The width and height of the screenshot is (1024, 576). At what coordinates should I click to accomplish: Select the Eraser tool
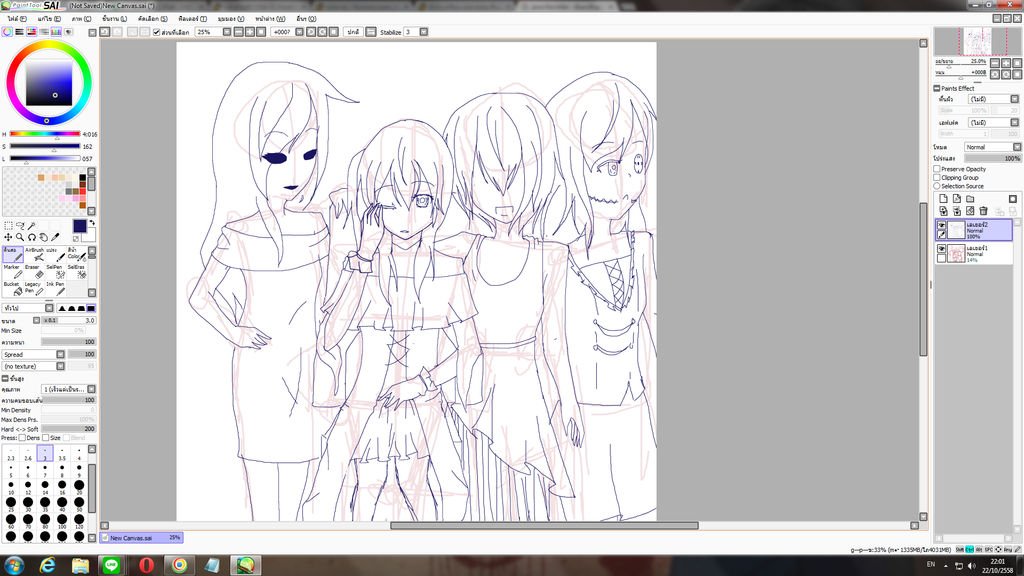coord(35,272)
